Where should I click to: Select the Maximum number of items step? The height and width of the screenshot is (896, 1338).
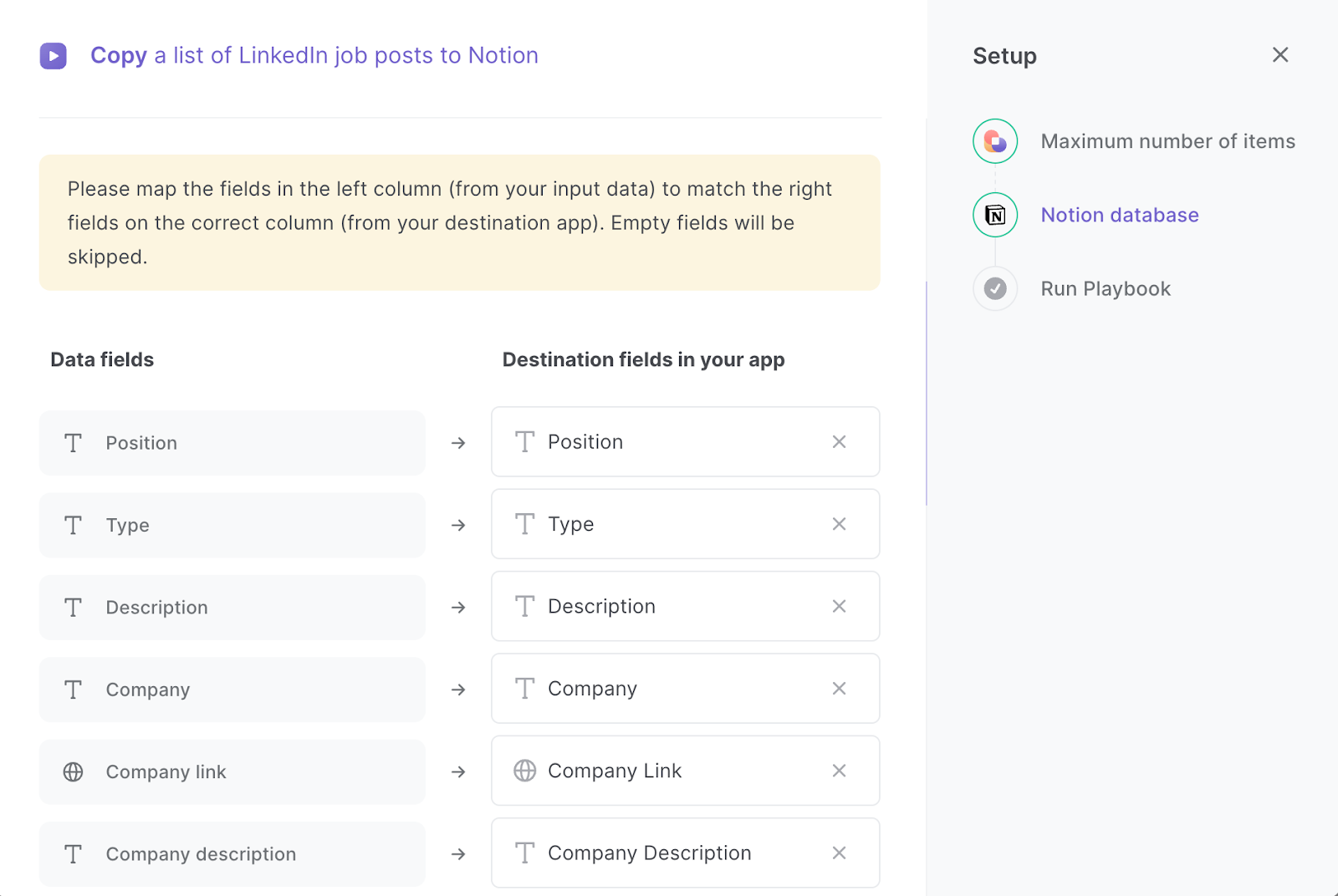coord(1167,141)
